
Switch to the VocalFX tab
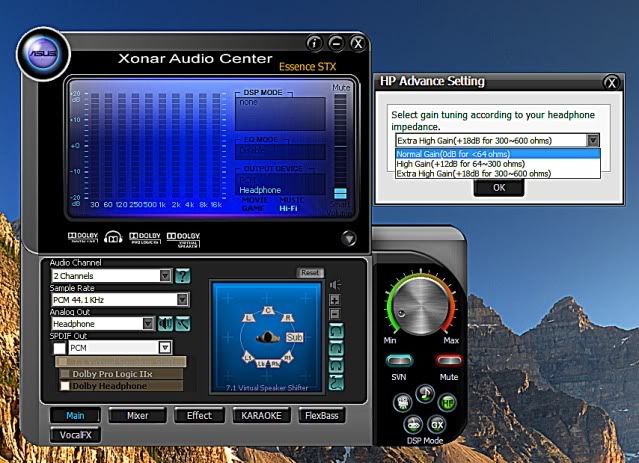(x=75, y=435)
